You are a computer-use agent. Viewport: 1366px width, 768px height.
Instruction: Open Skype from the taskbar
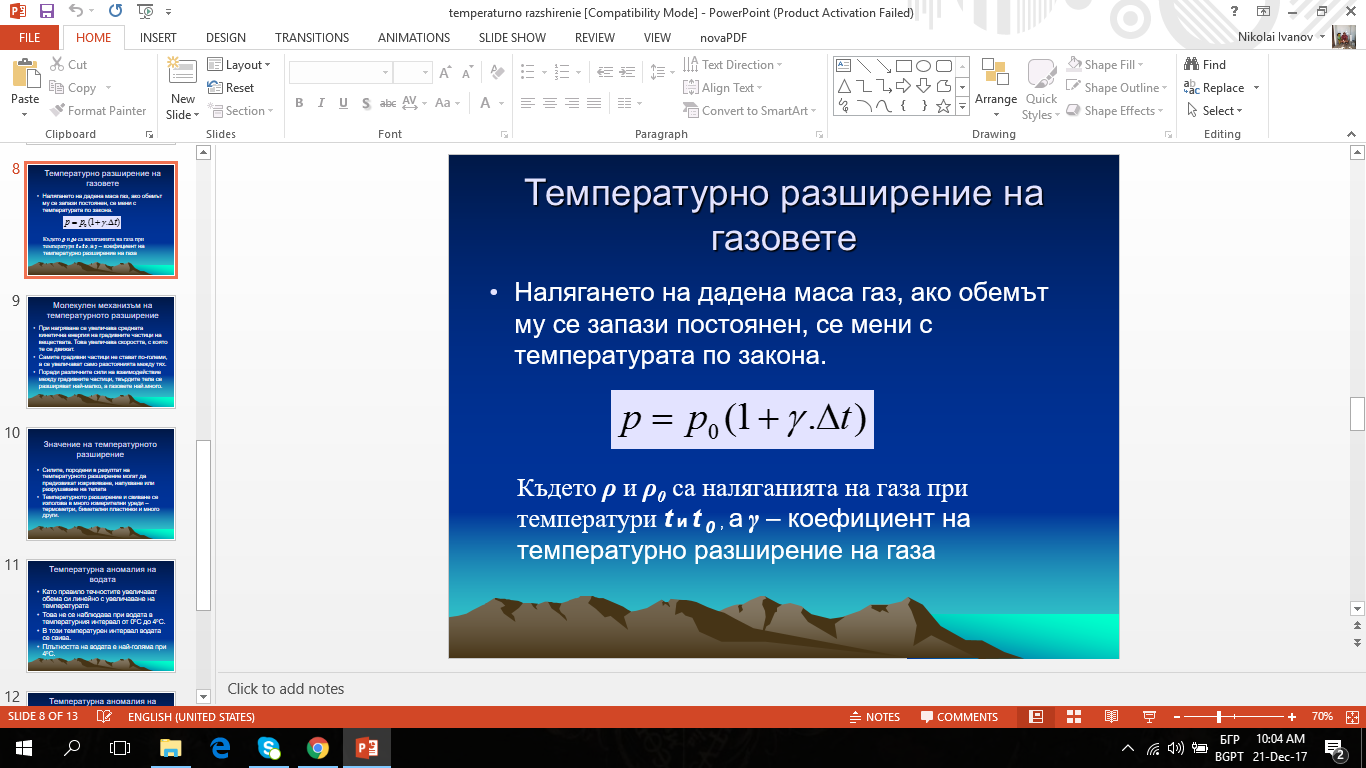(269, 747)
